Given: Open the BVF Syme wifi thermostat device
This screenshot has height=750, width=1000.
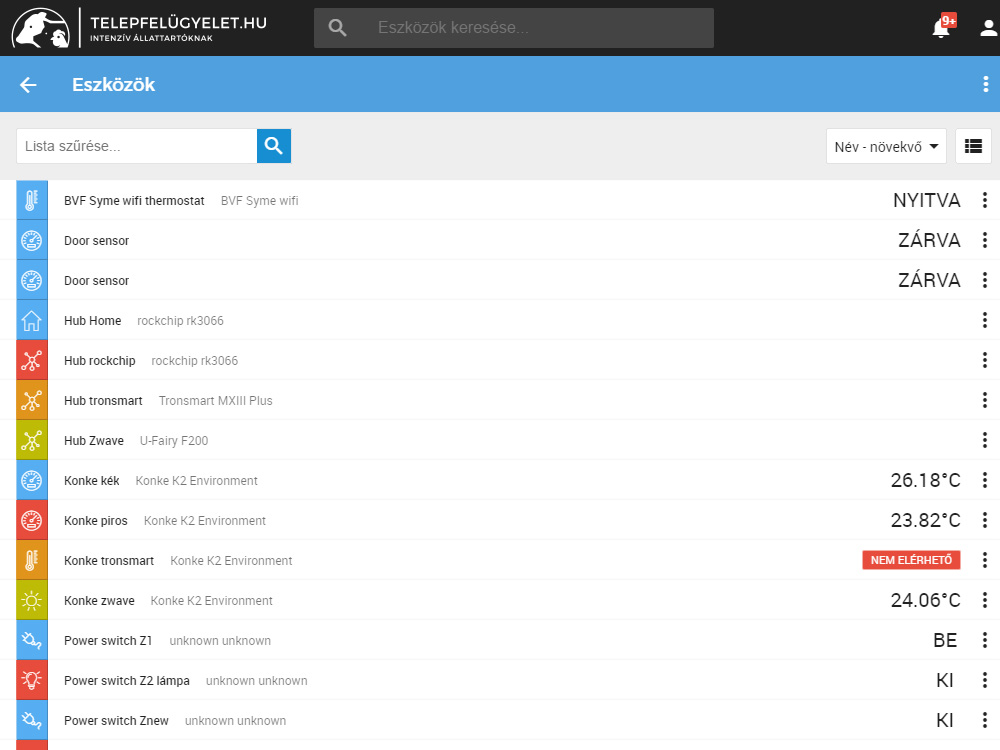Looking at the screenshot, I should coord(134,200).
